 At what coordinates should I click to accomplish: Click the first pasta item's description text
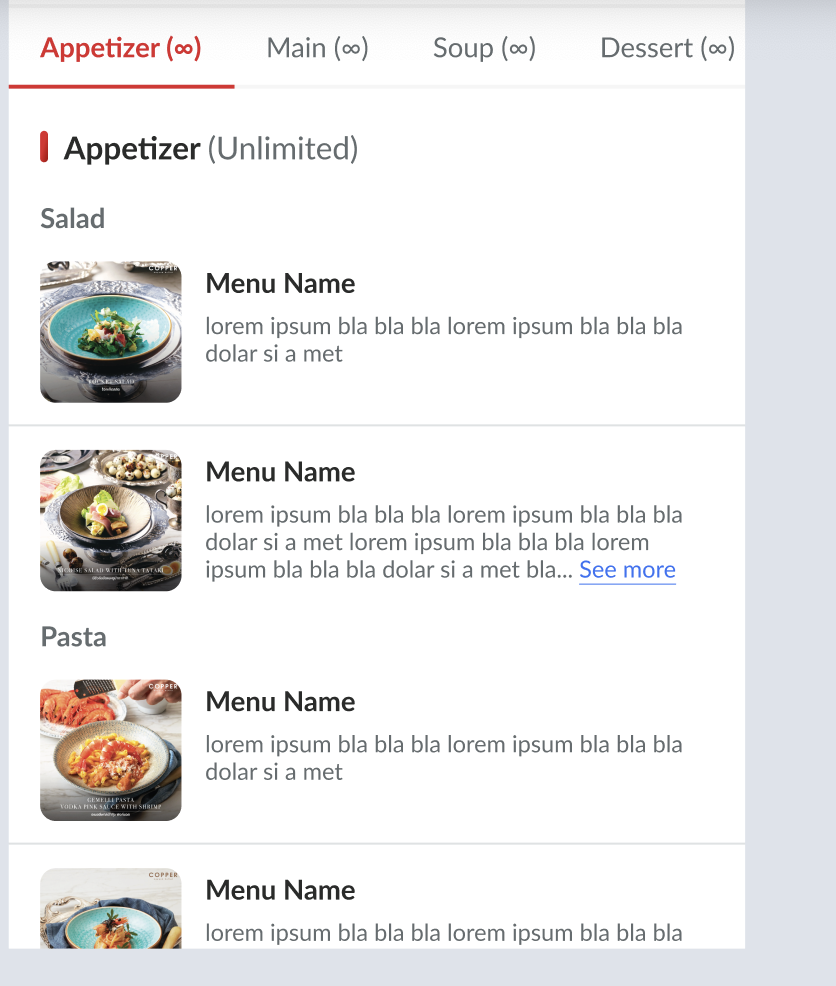443,758
